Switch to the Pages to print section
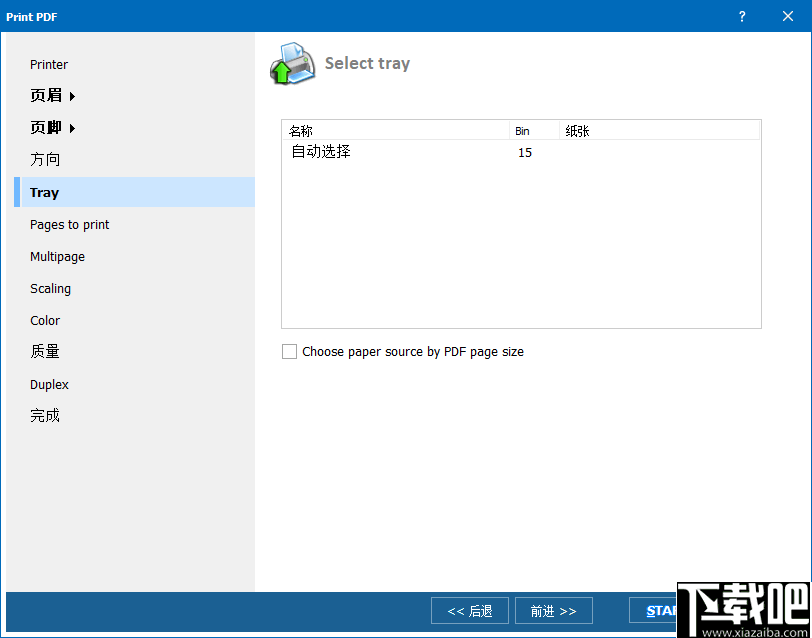Image resolution: width=812 pixels, height=638 pixels. point(69,224)
